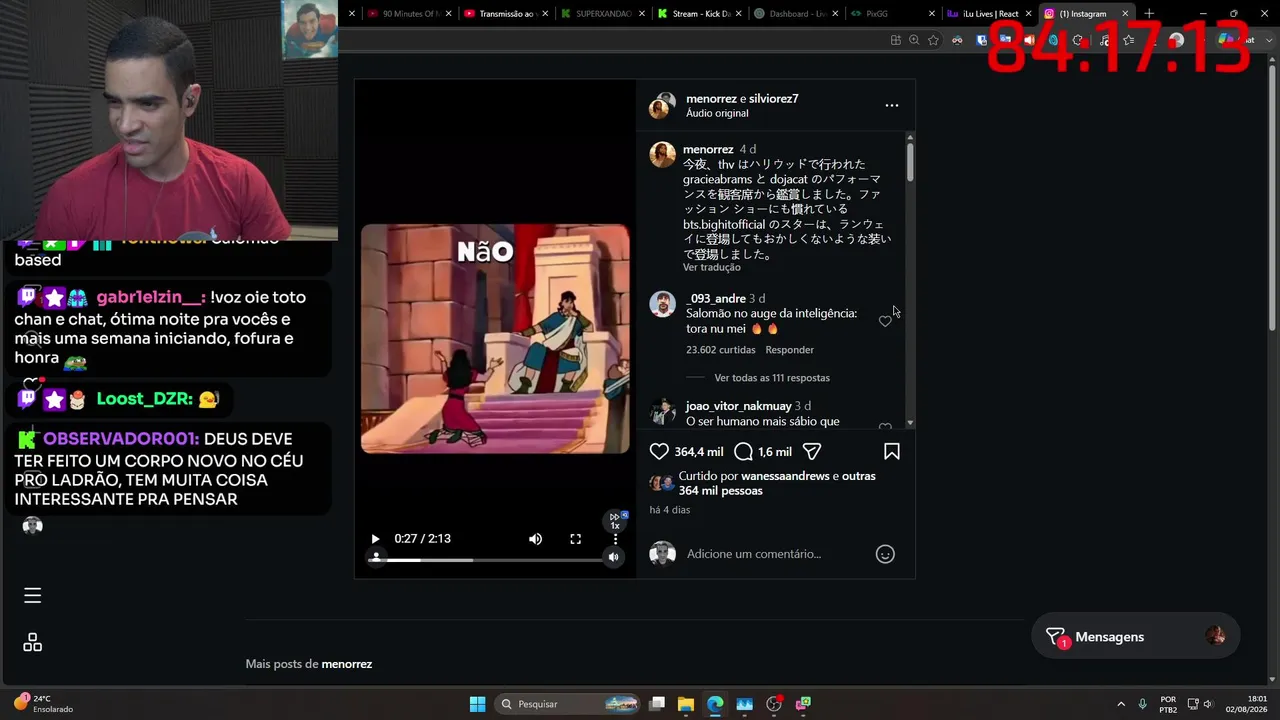This screenshot has width=1280, height=720.
Task: Open the taskbar volume control
Action: pyautogui.click(x=1208, y=704)
